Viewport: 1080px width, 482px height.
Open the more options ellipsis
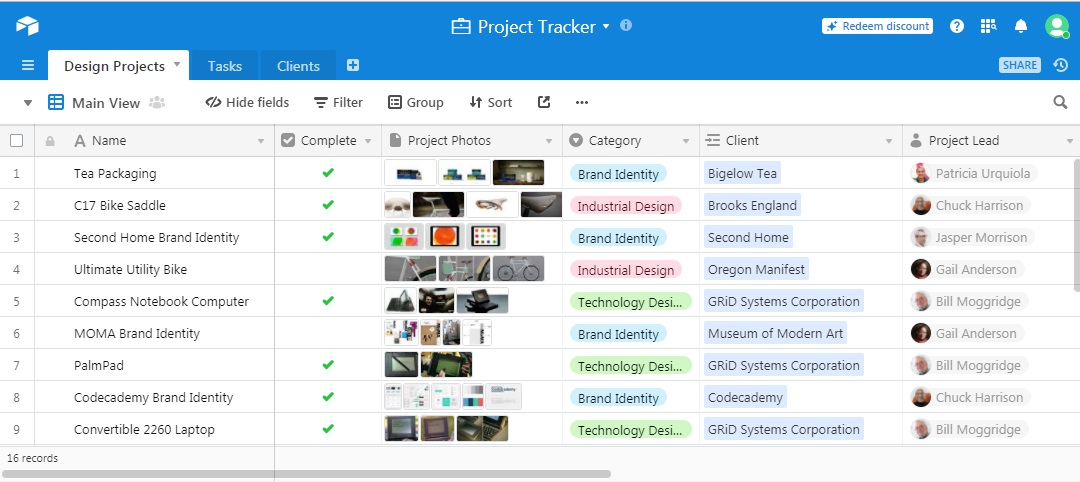point(582,103)
